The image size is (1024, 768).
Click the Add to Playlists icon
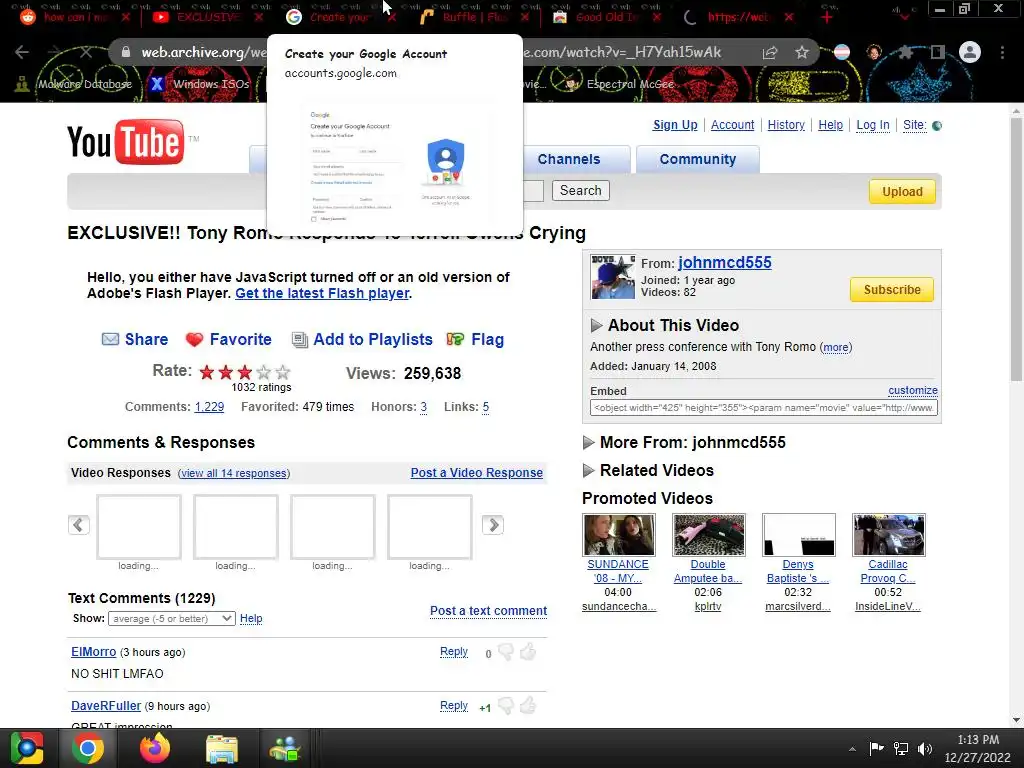coord(300,340)
